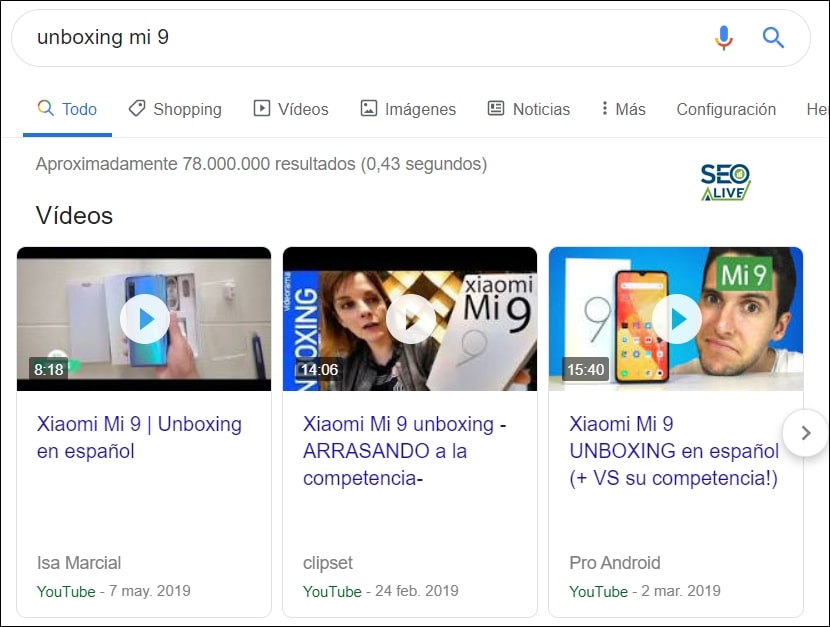Image resolution: width=830 pixels, height=627 pixels.
Task: Click the blue magnifier search icon
Action: (x=774, y=37)
